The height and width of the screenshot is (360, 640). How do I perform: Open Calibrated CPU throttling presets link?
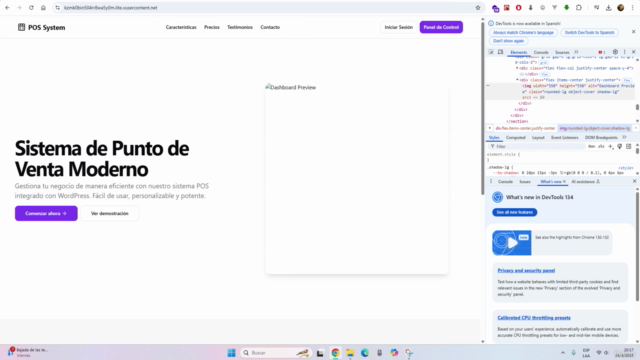pos(534,318)
